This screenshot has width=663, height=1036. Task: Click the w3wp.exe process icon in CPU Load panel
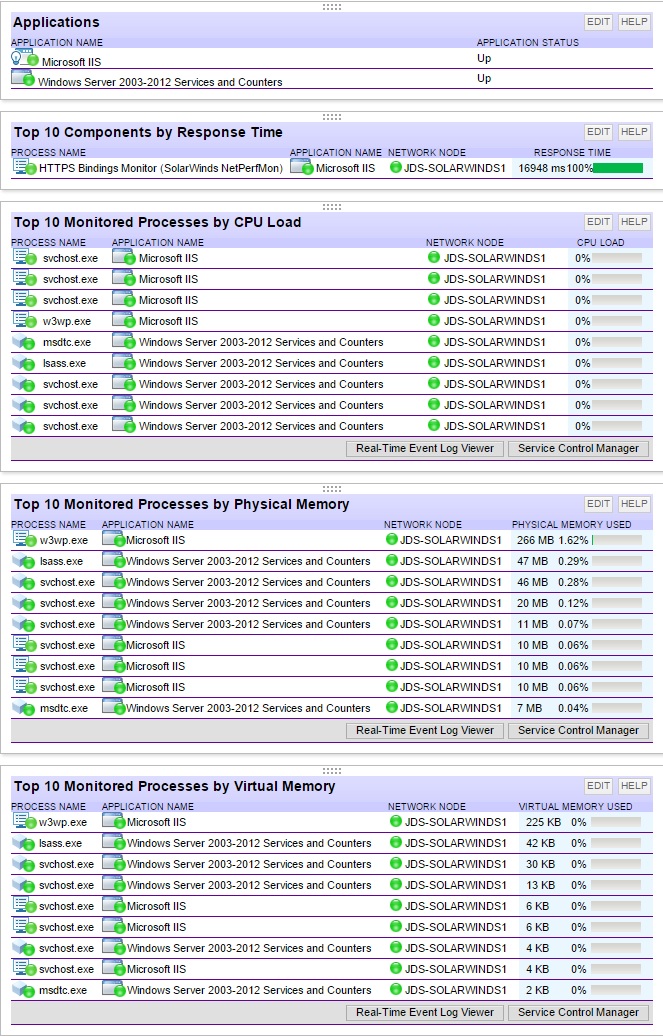(24, 320)
